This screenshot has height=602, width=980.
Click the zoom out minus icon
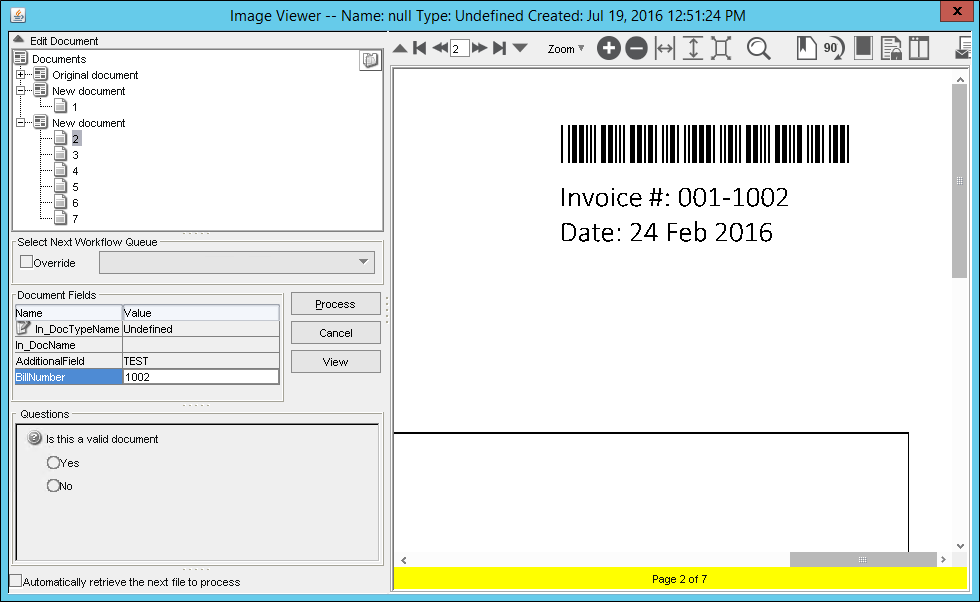(636, 48)
